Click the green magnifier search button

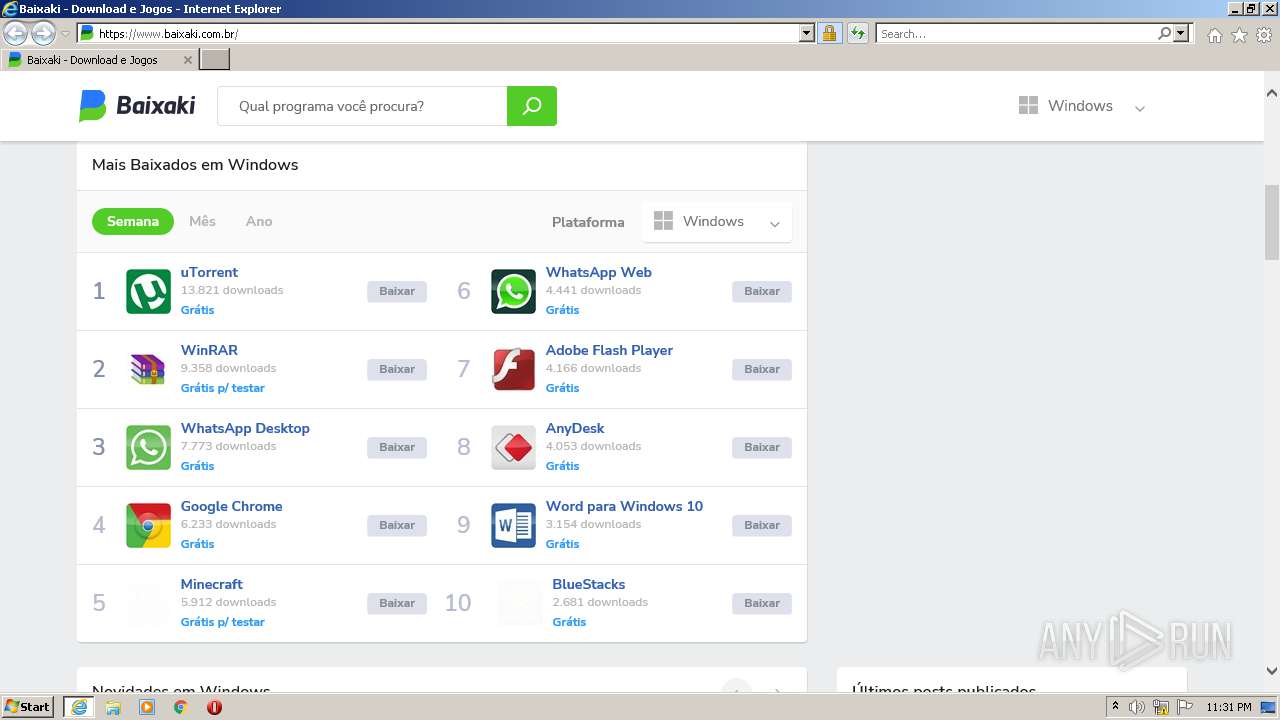pos(532,106)
